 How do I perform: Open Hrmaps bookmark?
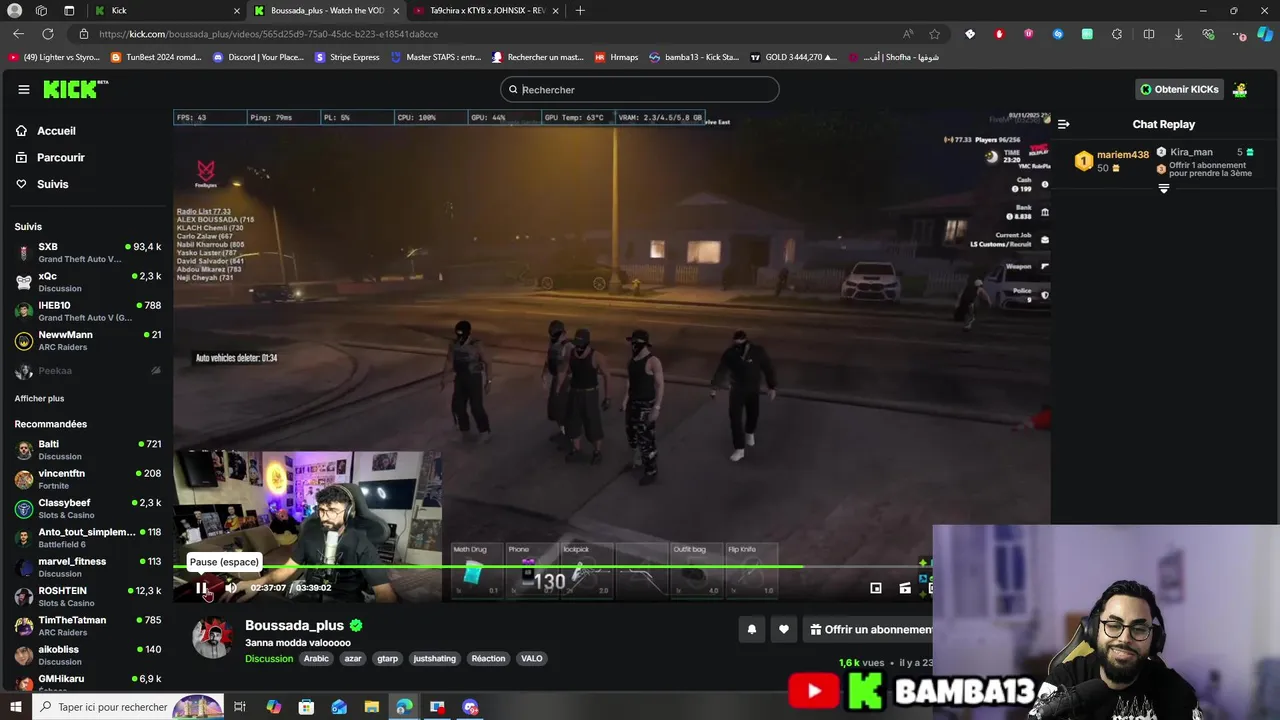[x=616, y=57]
